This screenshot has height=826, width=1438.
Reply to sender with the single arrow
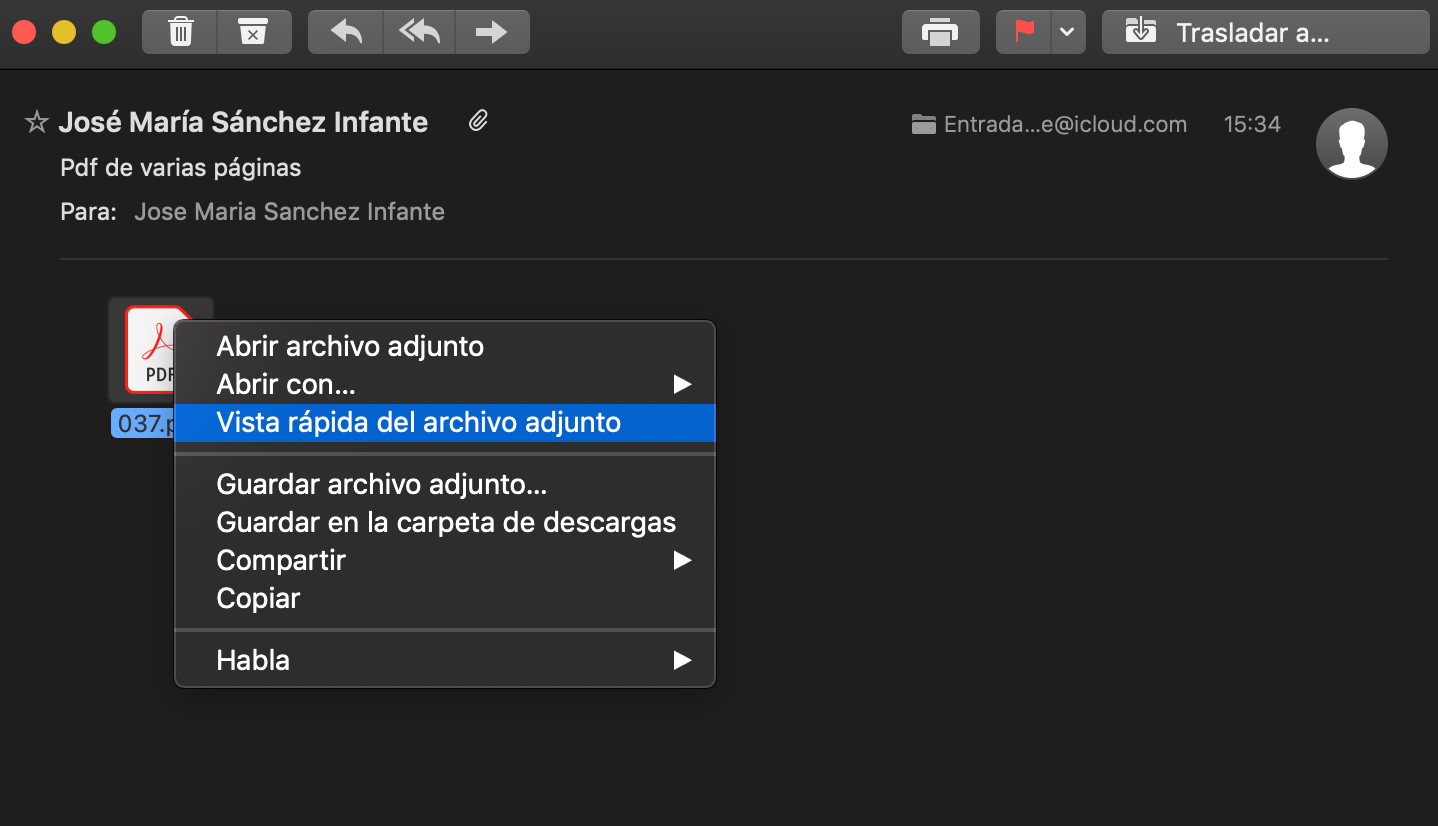point(346,32)
